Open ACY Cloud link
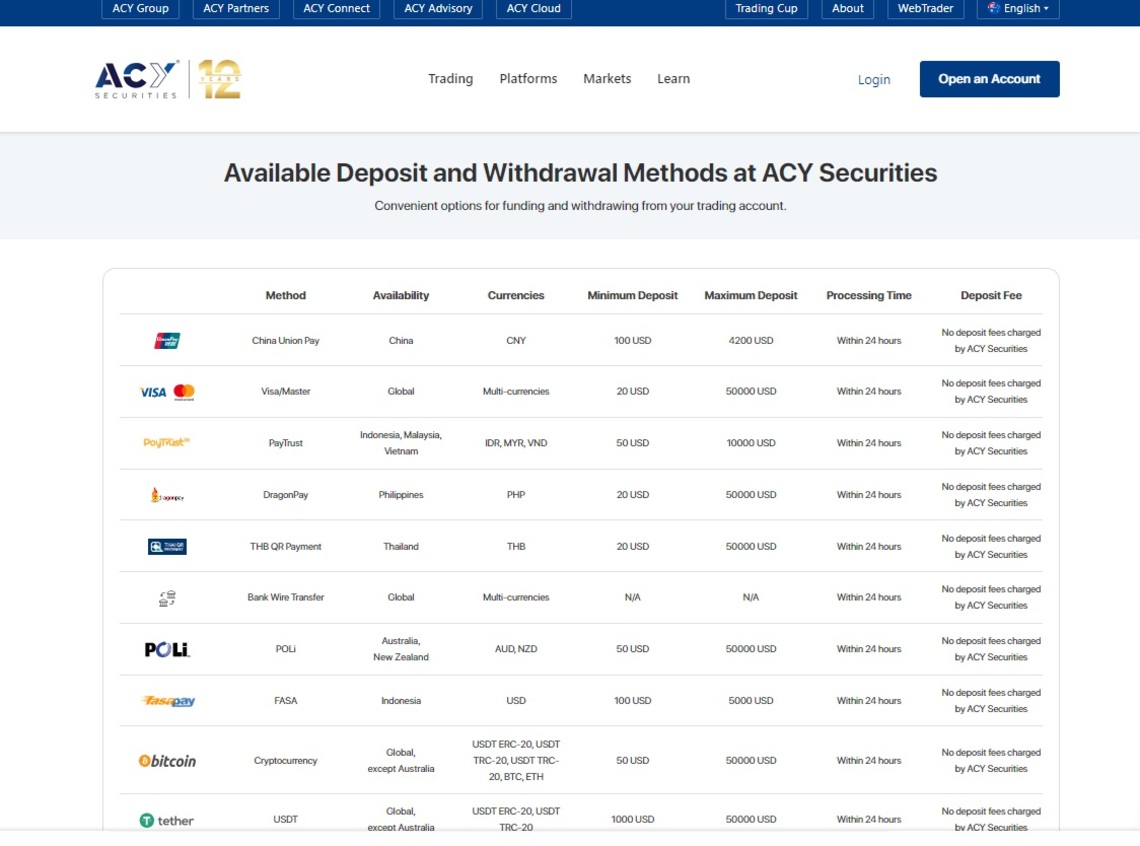1140x846 pixels. [x=534, y=8]
